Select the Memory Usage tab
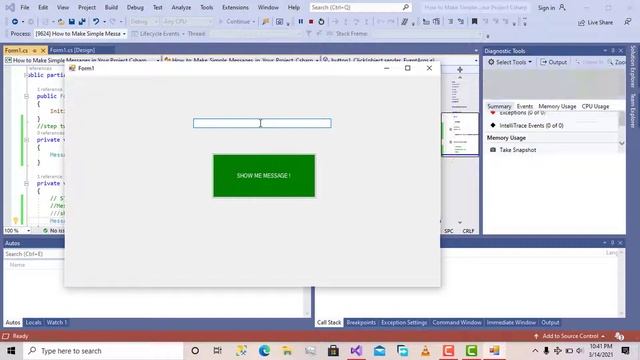This screenshot has width=640, height=360. tap(557, 106)
